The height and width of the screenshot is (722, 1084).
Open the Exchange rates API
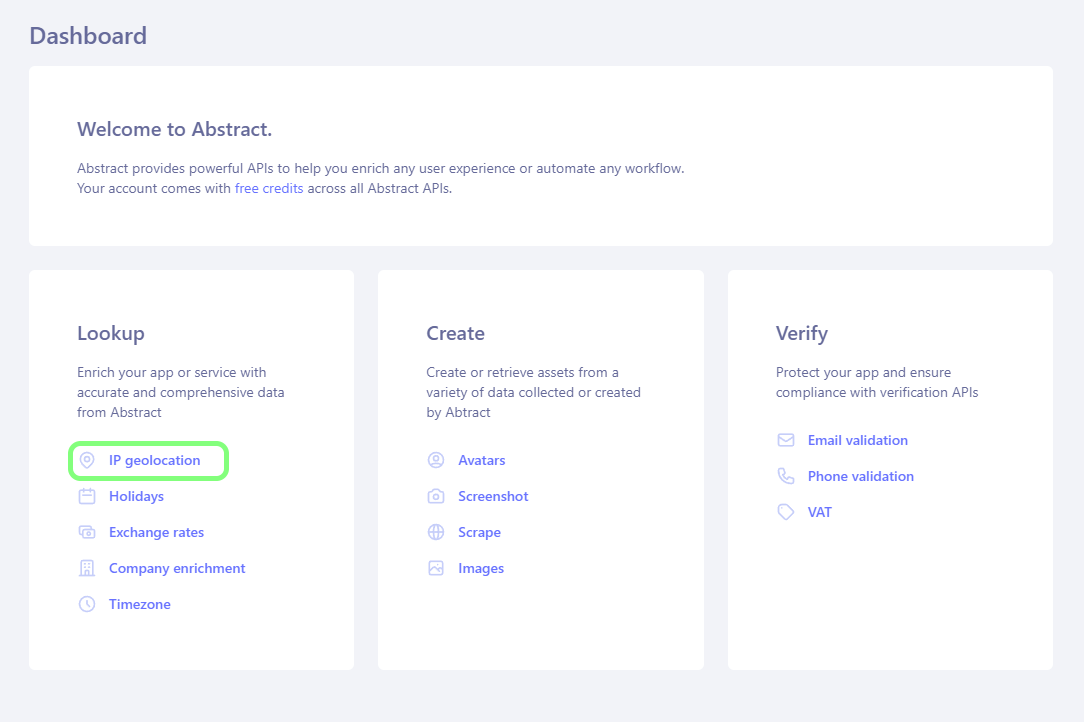coord(156,532)
